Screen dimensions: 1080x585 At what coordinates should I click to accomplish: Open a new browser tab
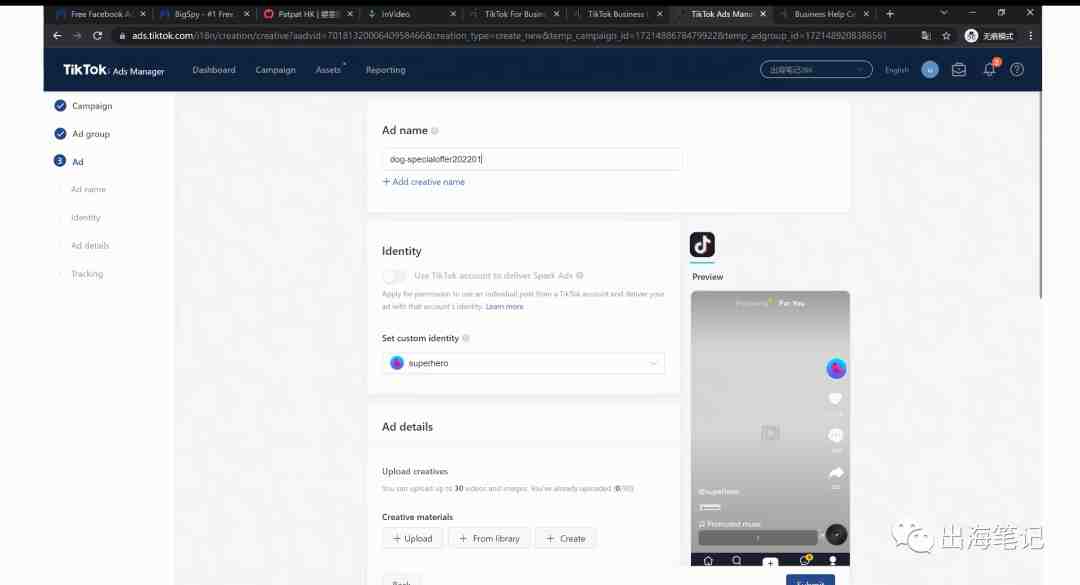[890, 14]
